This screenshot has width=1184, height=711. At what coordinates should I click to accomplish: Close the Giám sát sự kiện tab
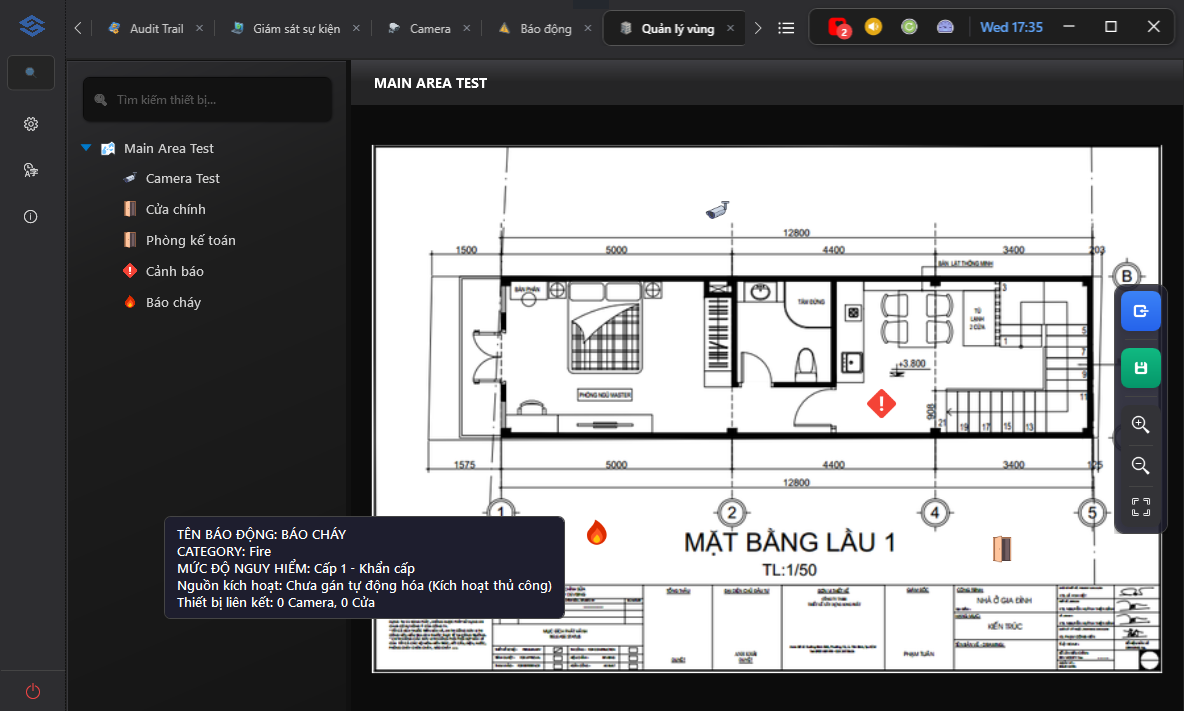[356, 28]
